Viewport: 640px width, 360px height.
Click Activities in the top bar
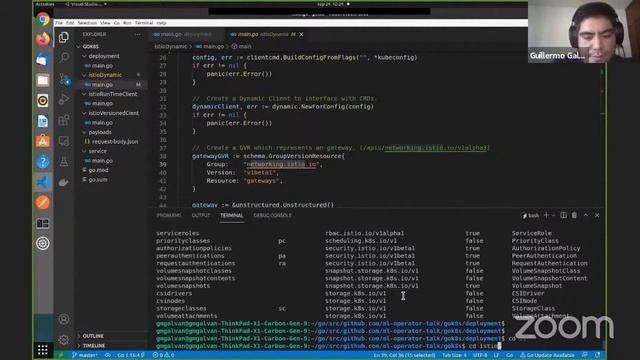pyautogui.click(x=45, y=4)
